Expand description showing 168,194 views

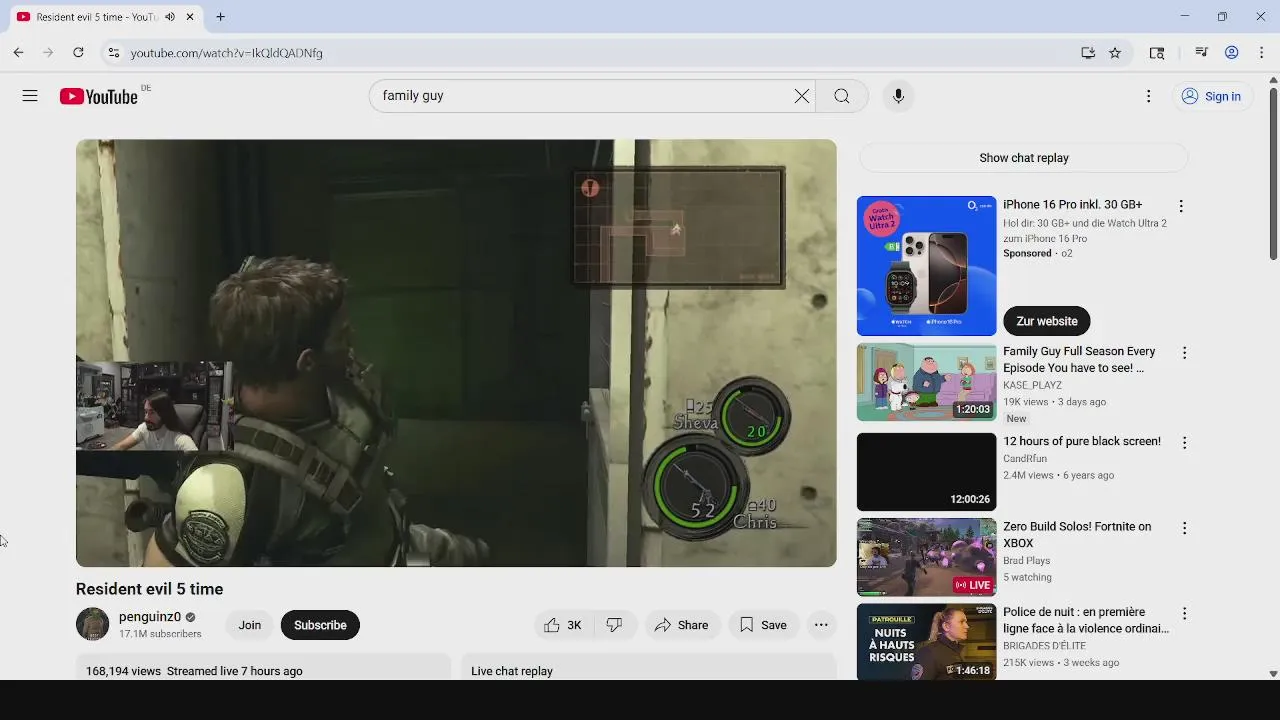(x=263, y=668)
